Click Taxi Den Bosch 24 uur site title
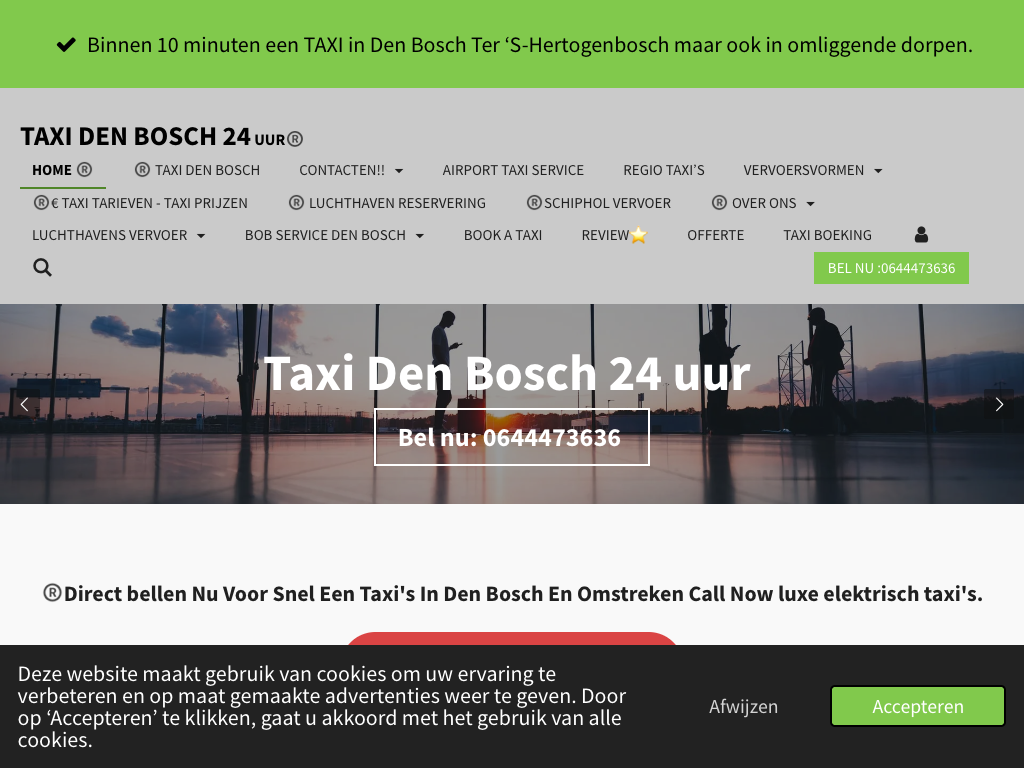The image size is (1024, 768). point(161,136)
